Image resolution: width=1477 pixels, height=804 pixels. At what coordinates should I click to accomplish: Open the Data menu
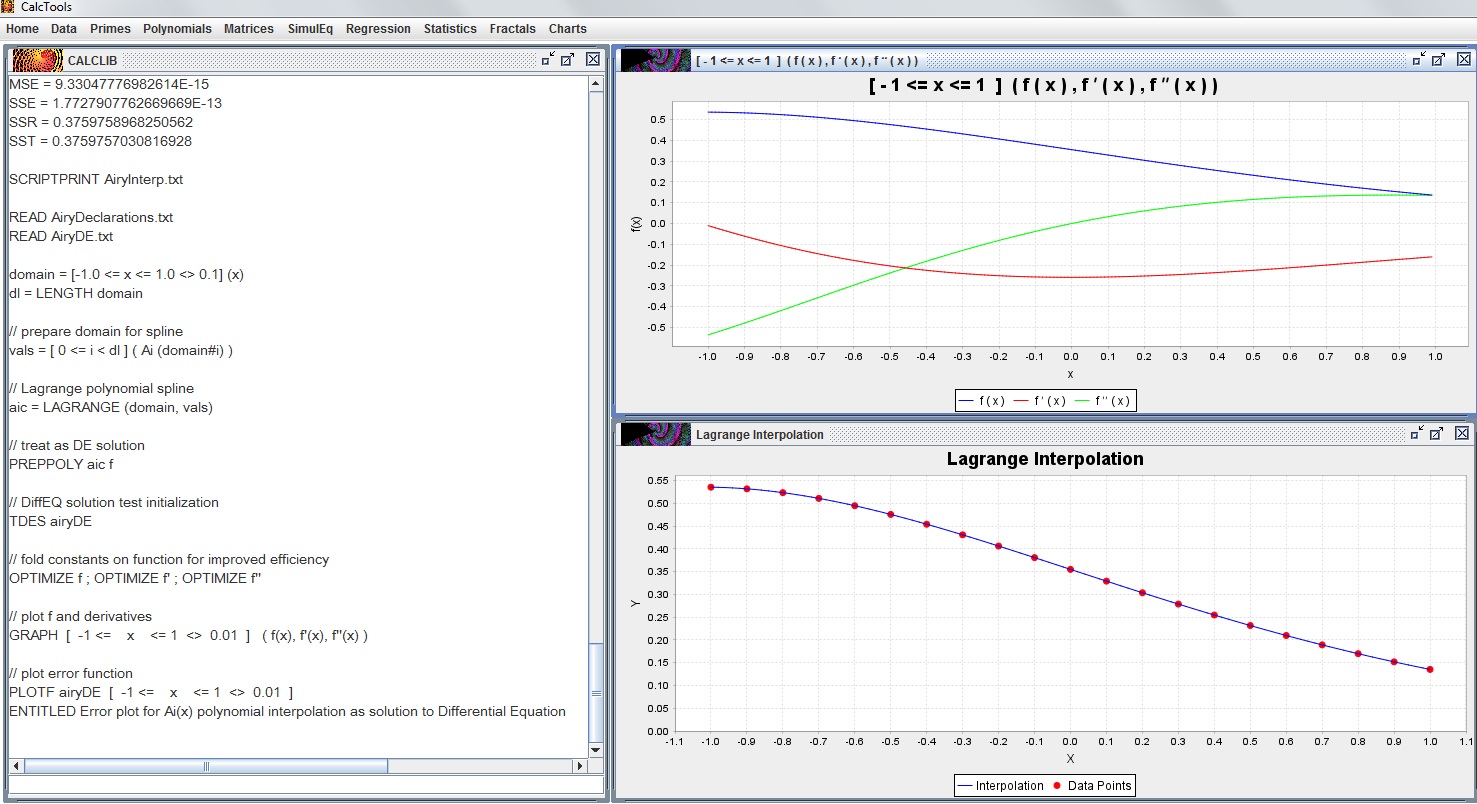pos(64,29)
